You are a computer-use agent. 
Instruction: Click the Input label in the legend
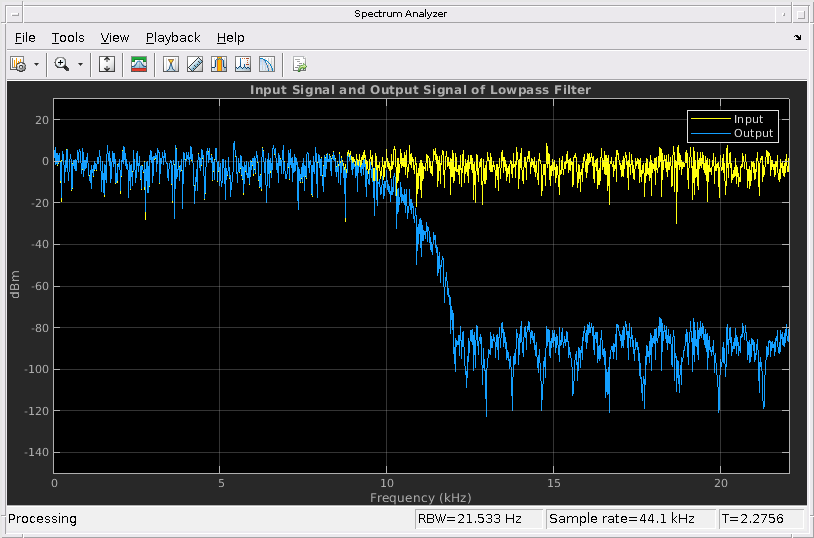pyautogui.click(x=748, y=119)
